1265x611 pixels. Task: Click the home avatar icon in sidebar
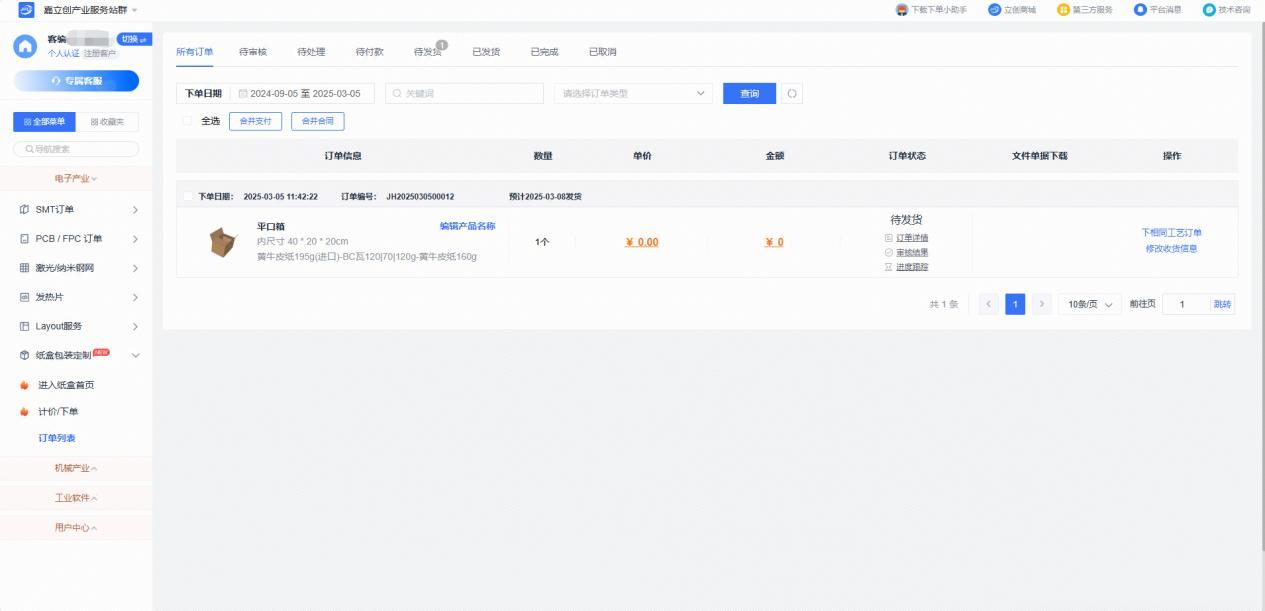click(25, 45)
